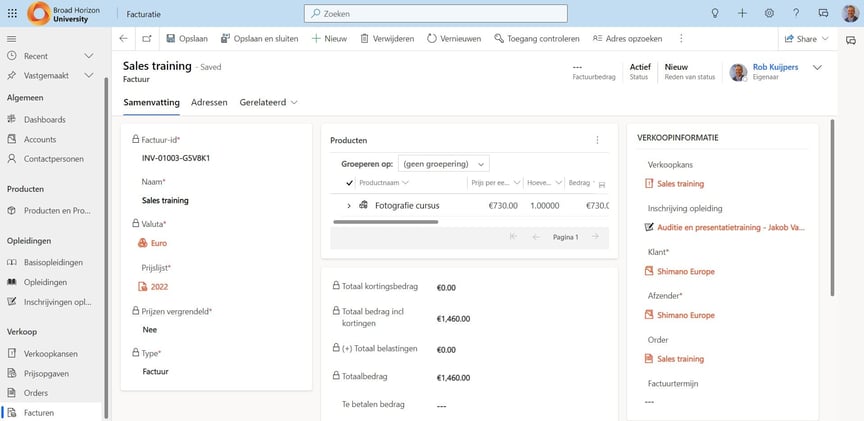Click the Opslaan save button

pyautogui.click(x=187, y=39)
